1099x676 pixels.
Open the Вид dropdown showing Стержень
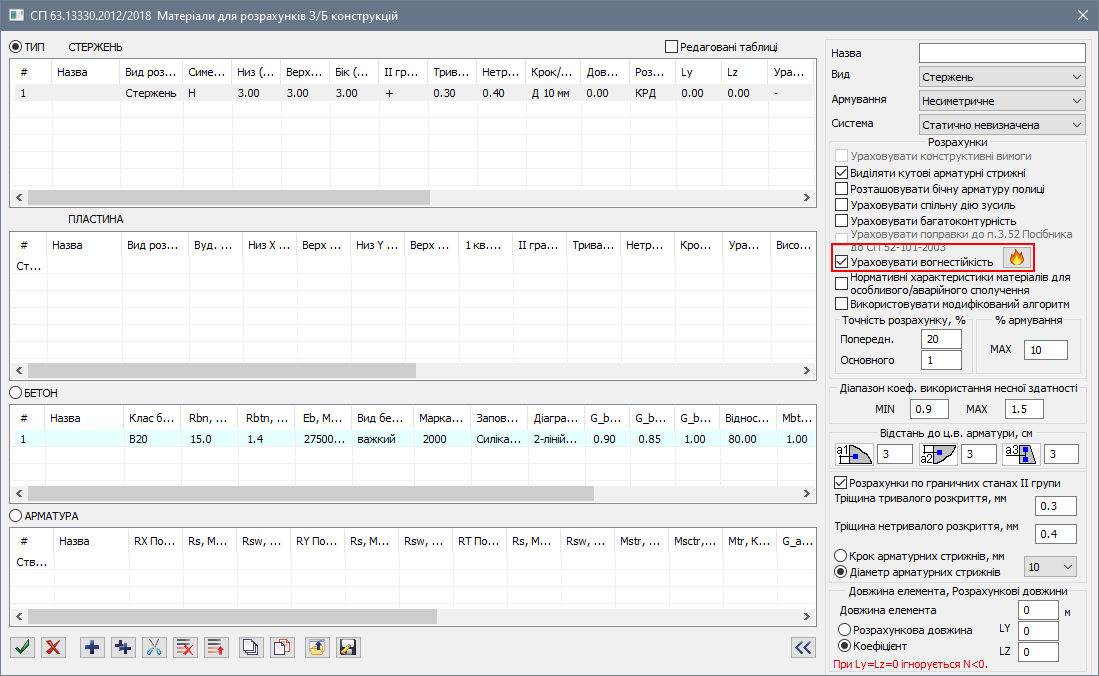[x=1001, y=77]
